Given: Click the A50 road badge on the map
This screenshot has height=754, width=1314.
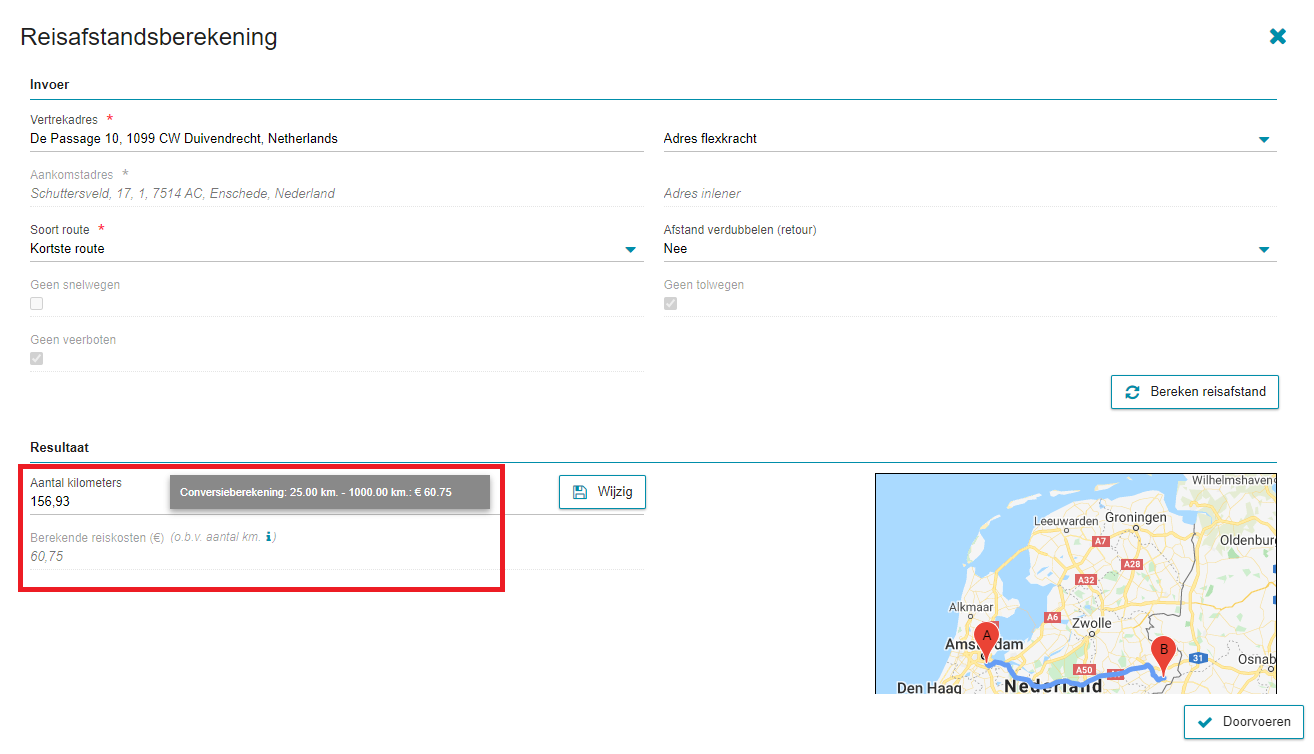Looking at the screenshot, I should tap(1085, 670).
